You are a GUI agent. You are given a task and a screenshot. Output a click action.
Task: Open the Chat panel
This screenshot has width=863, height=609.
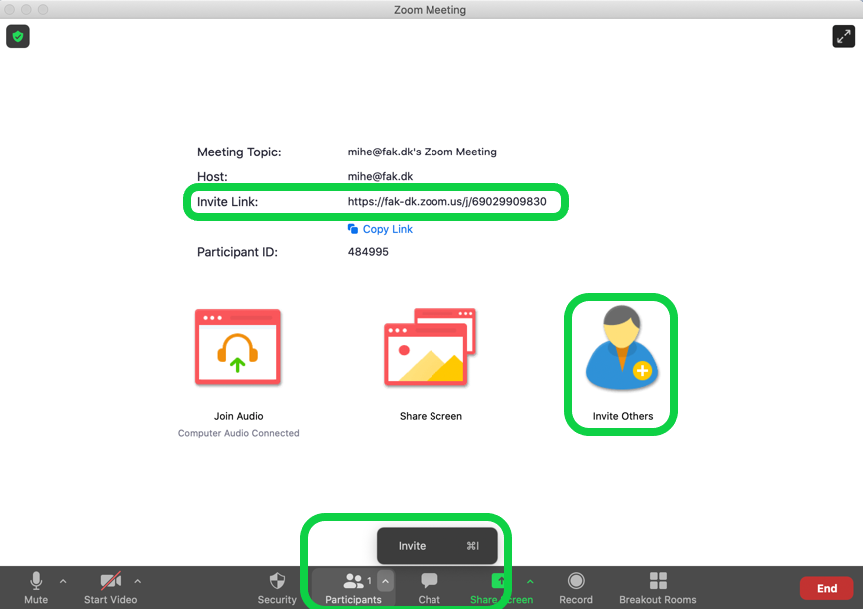click(x=429, y=588)
